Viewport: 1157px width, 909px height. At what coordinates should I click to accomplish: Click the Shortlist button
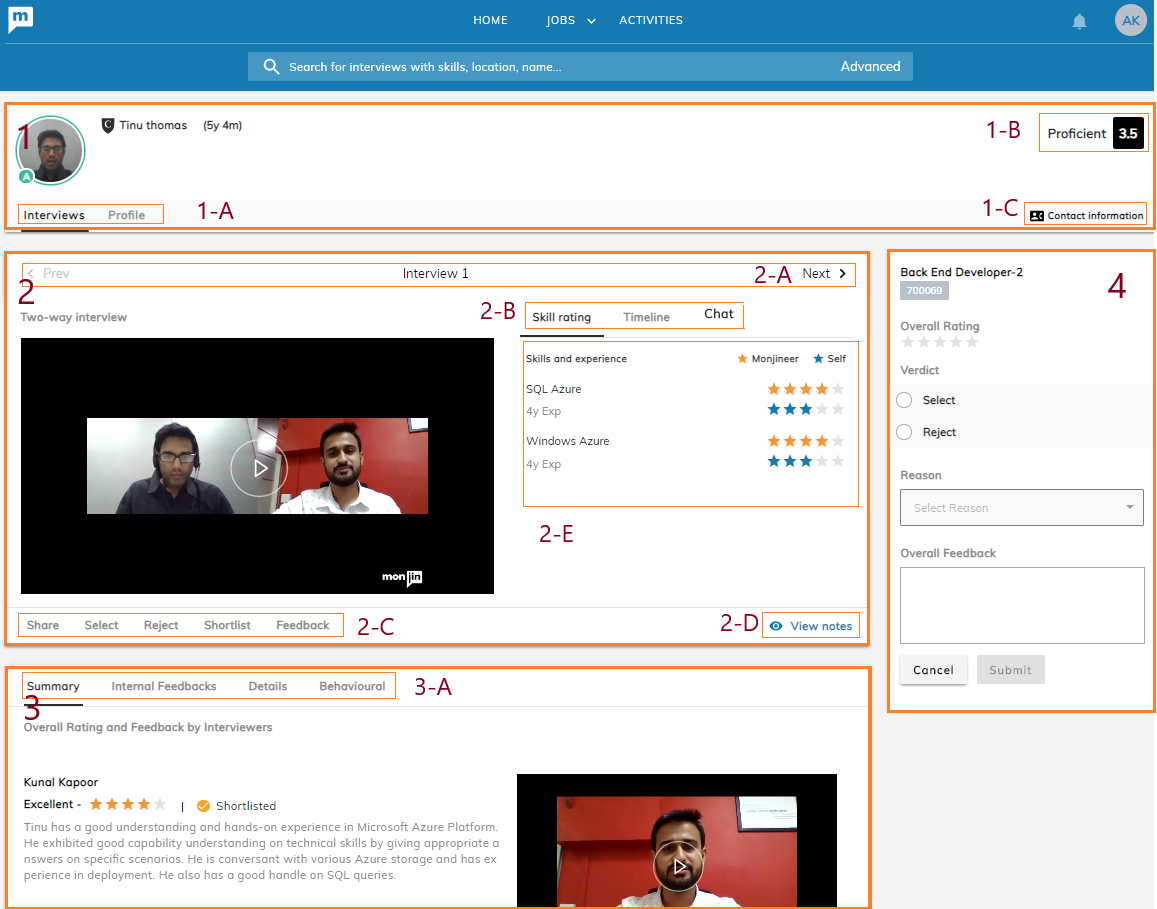pyautogui.click(x=227, y=625)
